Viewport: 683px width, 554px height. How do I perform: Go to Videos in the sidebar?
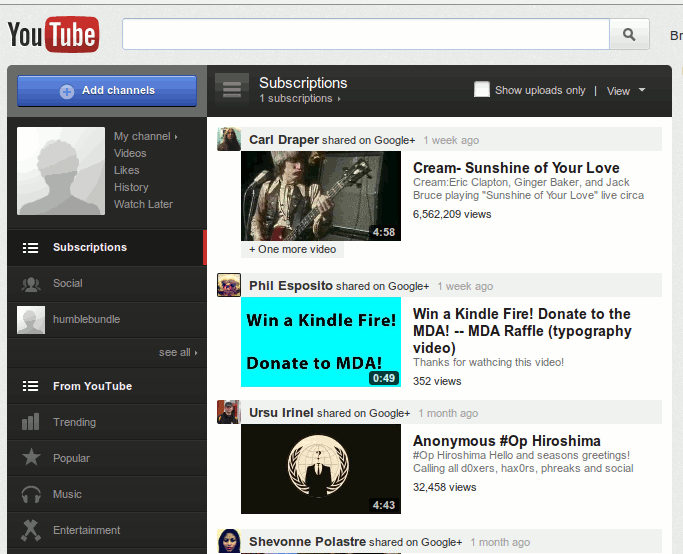130,153
